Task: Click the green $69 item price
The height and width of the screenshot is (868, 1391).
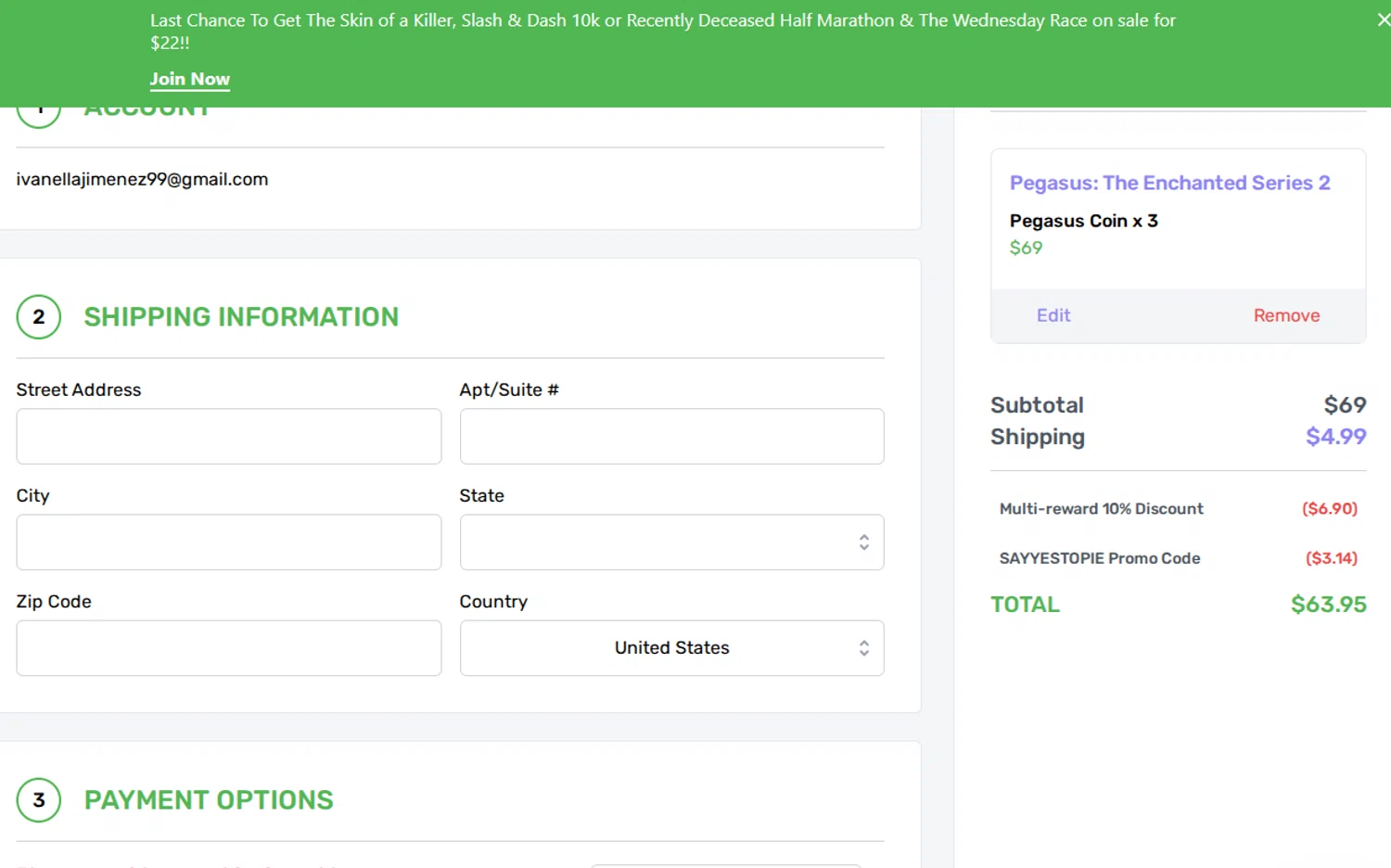Action: pyautogui.click(x=1026, y=248)
